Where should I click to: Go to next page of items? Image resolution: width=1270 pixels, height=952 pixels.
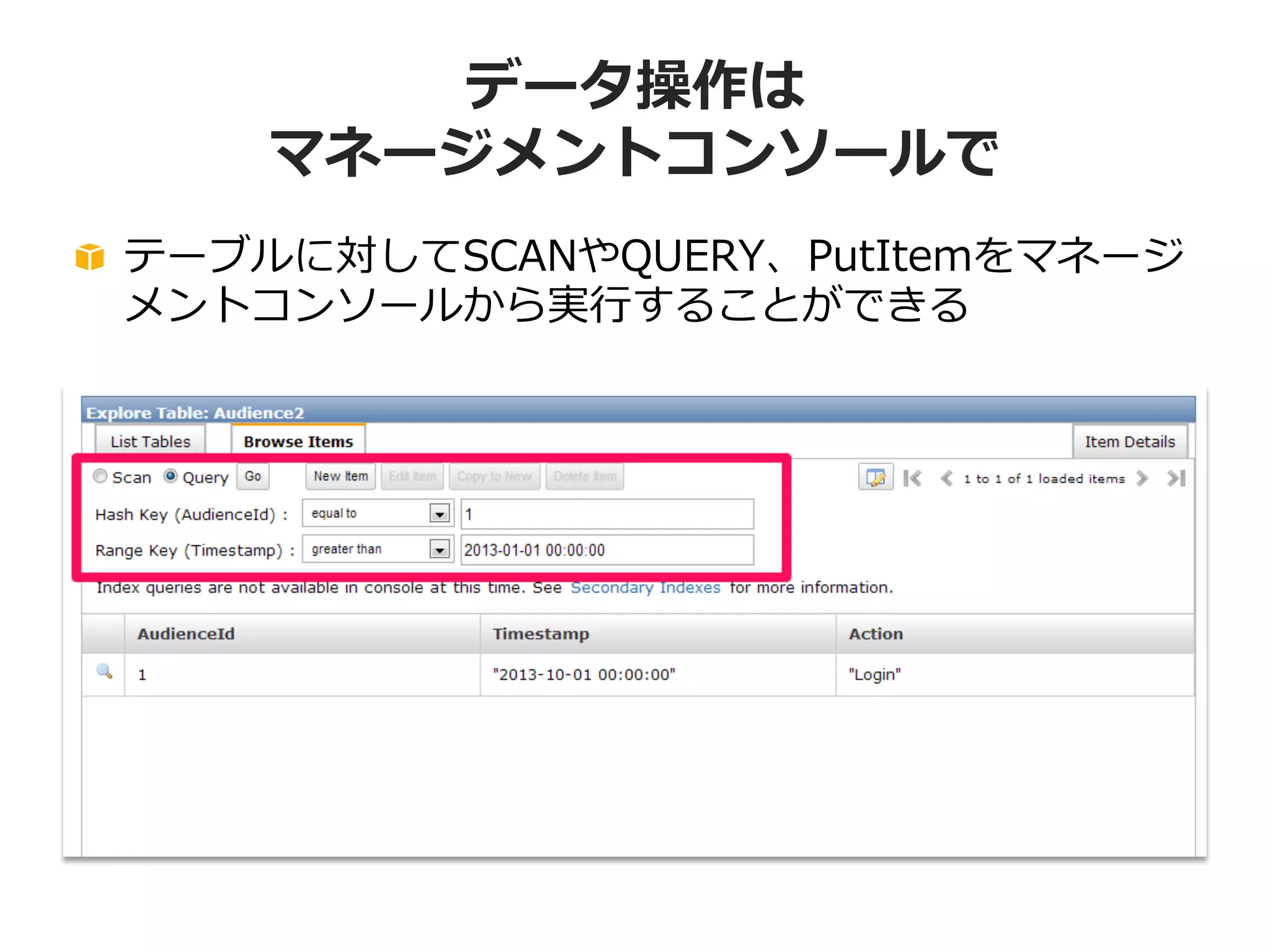[1142, 478]
